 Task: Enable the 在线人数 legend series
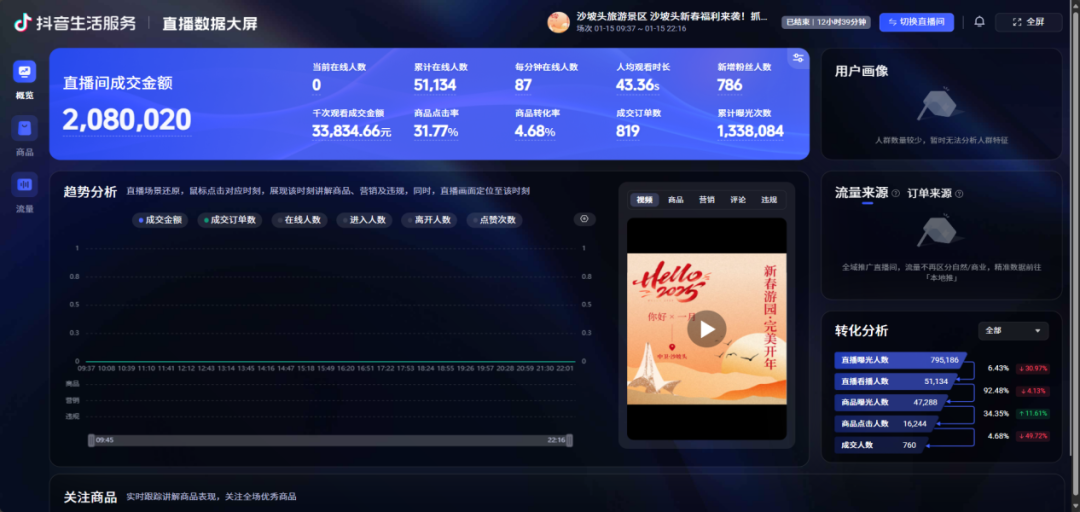pyautogui.click(x=299, y=219)
